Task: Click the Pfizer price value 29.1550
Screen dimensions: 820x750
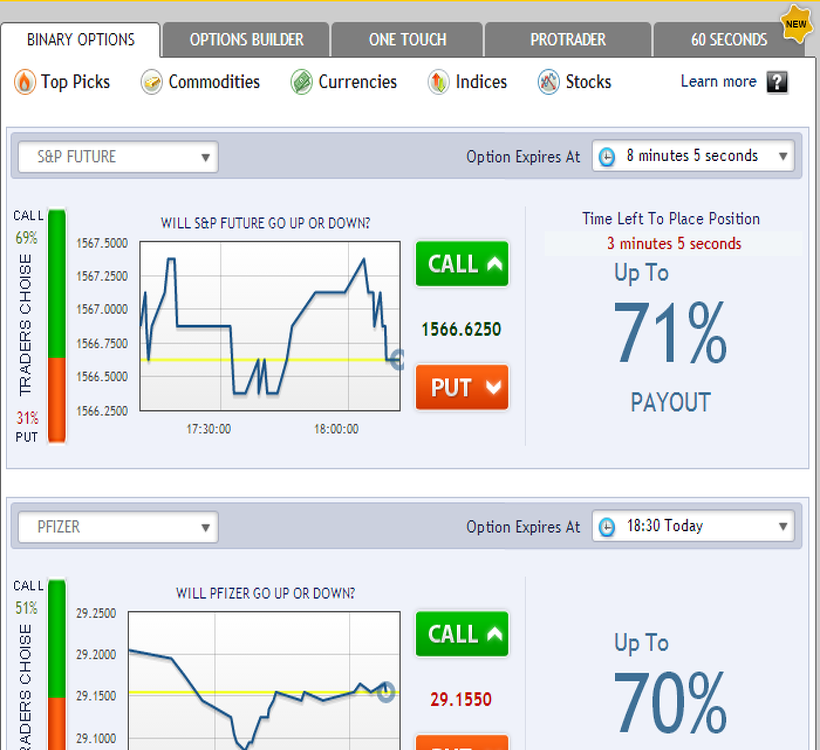Action: point(461,700)
